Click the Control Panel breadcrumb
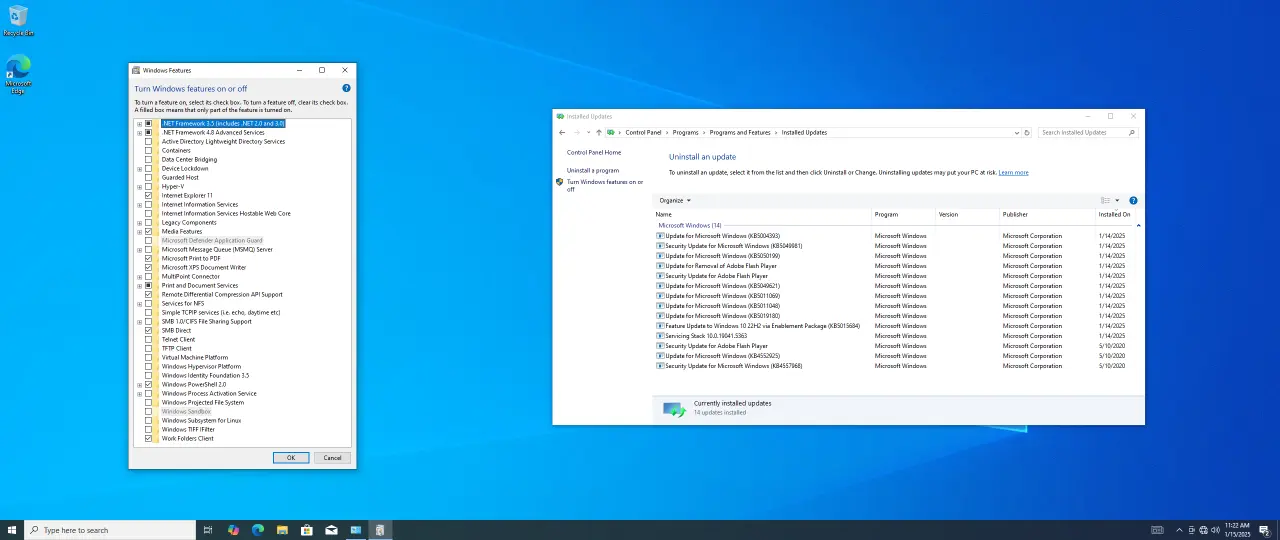Screen dimensions: 1280x540 644,132
